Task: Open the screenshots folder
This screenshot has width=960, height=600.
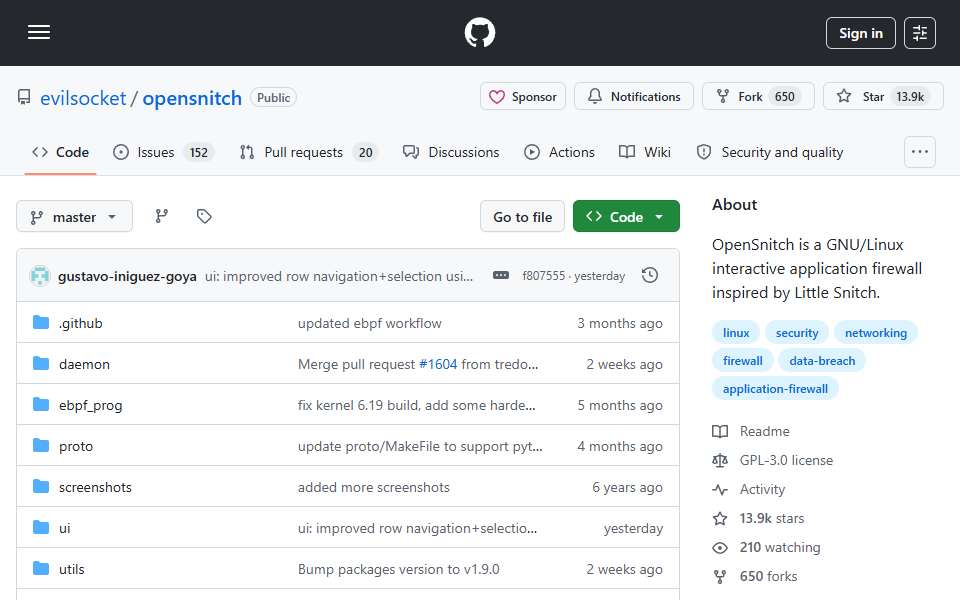Action: coord(96,487)
